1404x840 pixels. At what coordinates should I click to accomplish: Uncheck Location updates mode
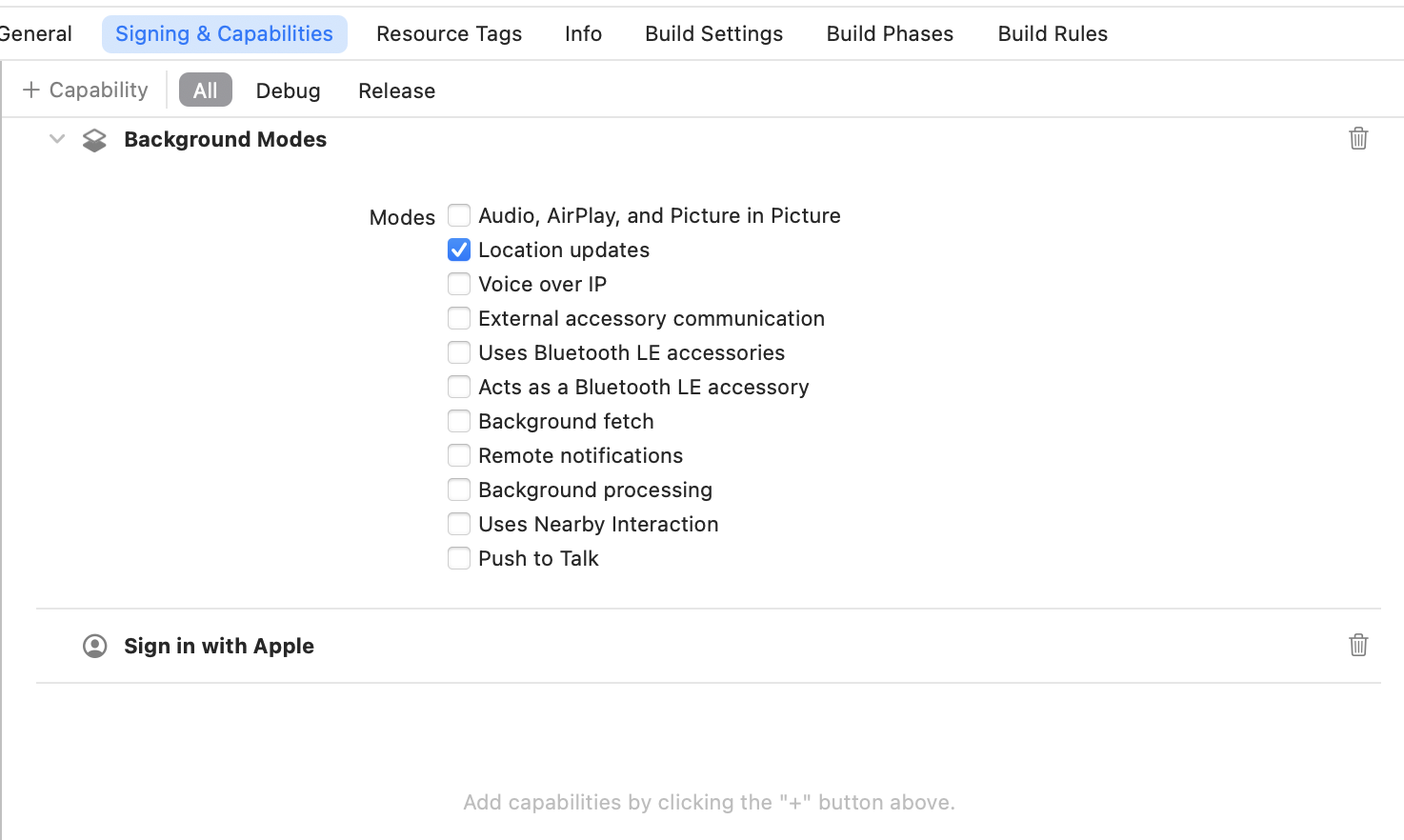coord(459,250)
